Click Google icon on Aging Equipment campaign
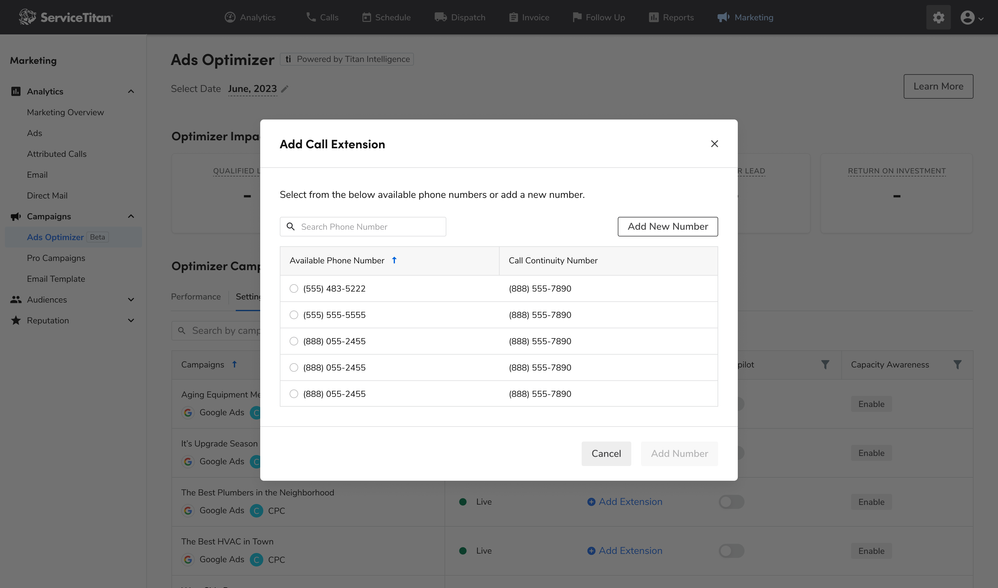 pos(188,412)
